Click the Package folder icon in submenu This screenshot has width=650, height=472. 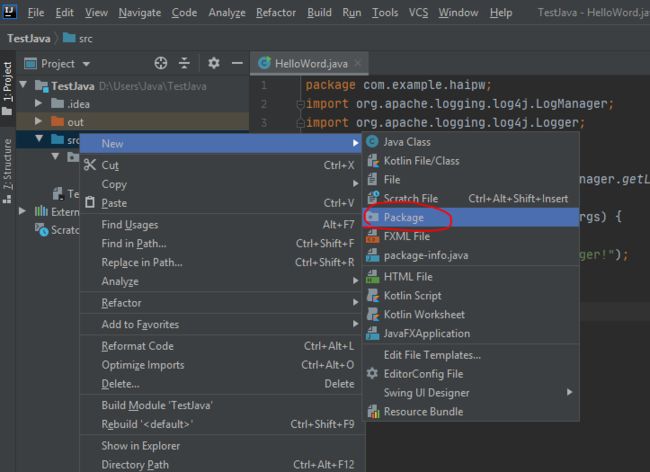(x=372, y=217)
